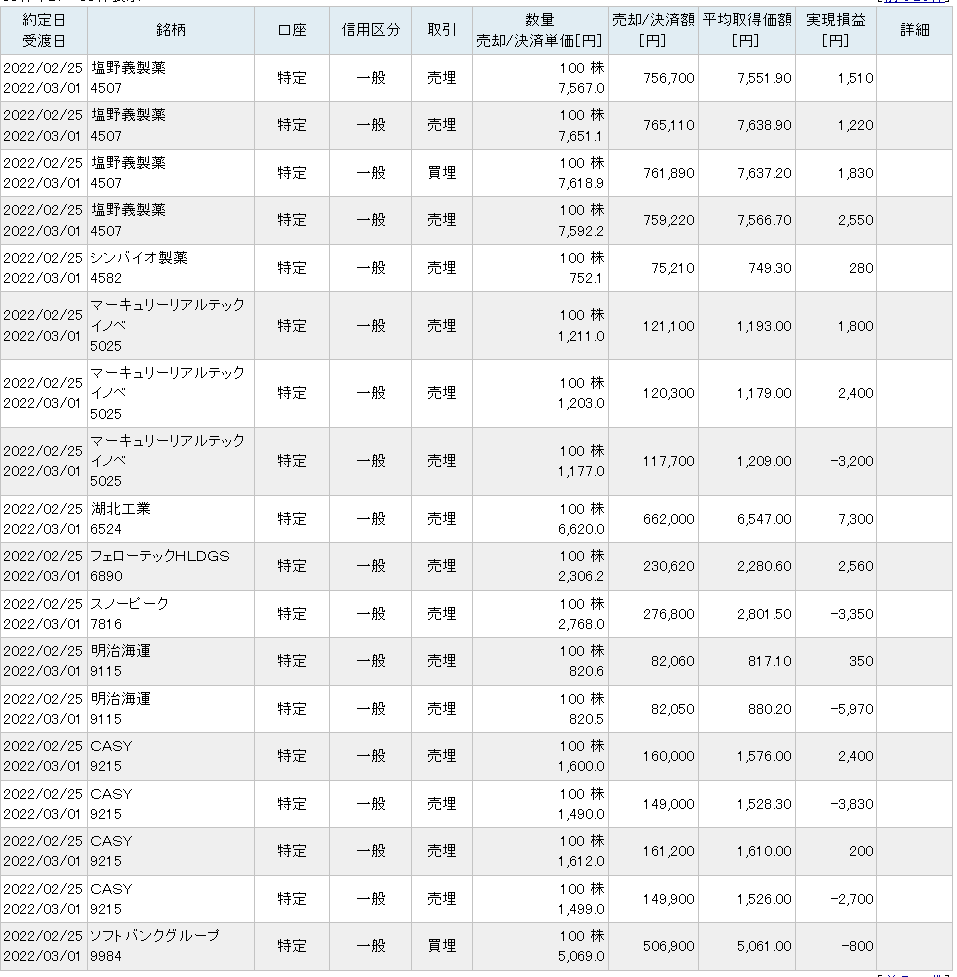Image resolution: width=957 pixels, height=977 pixels.
Task: Select the -800 realized loss cell
Action: tap(836, 946)
